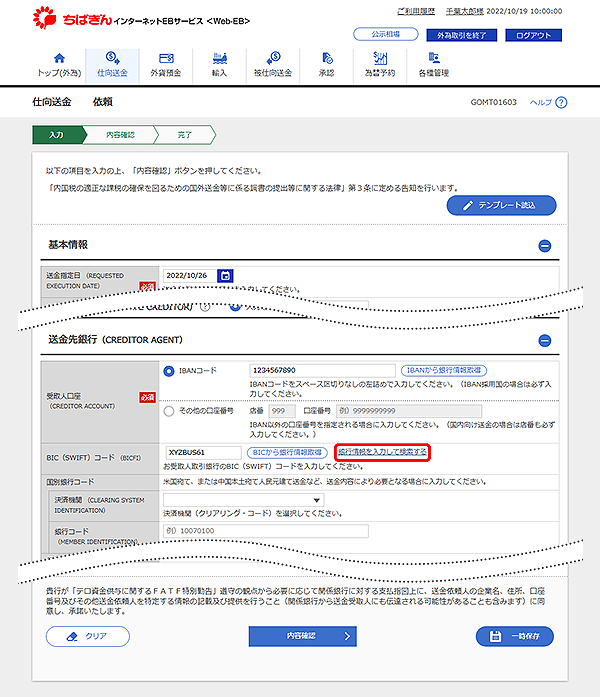Screen dimensions: 600x697
Task: Open the 各種管理 menu icon
Action: click(434, 58)
